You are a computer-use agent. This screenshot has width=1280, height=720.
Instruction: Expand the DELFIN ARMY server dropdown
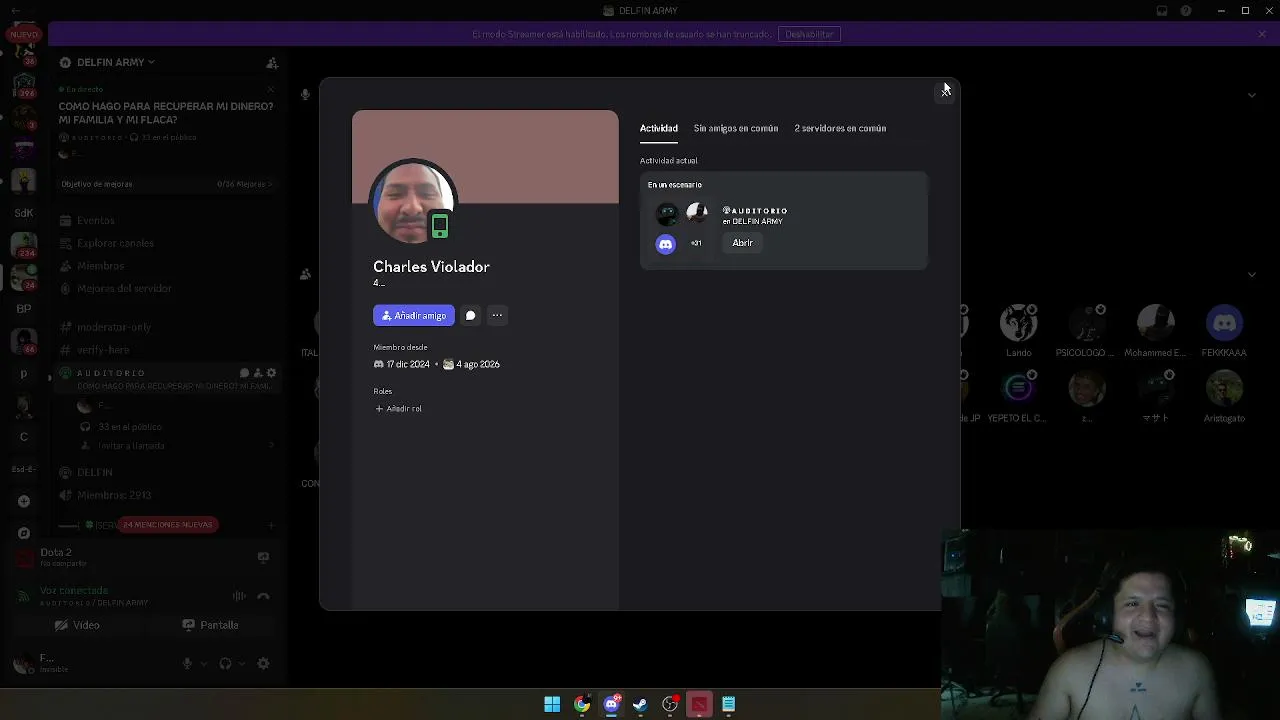point(116,62)
